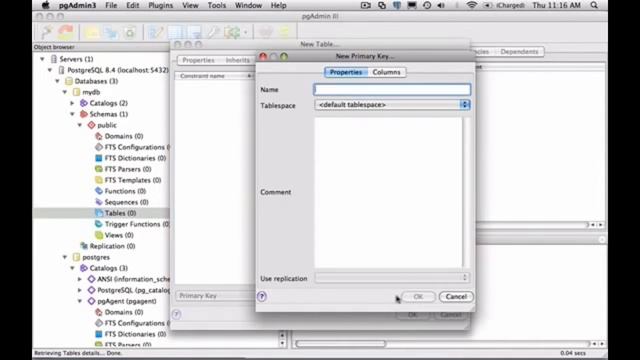640x360 pixels.
Task: Click the maintenance wrench toolbar icon
Action: click(x=213, y=32)
